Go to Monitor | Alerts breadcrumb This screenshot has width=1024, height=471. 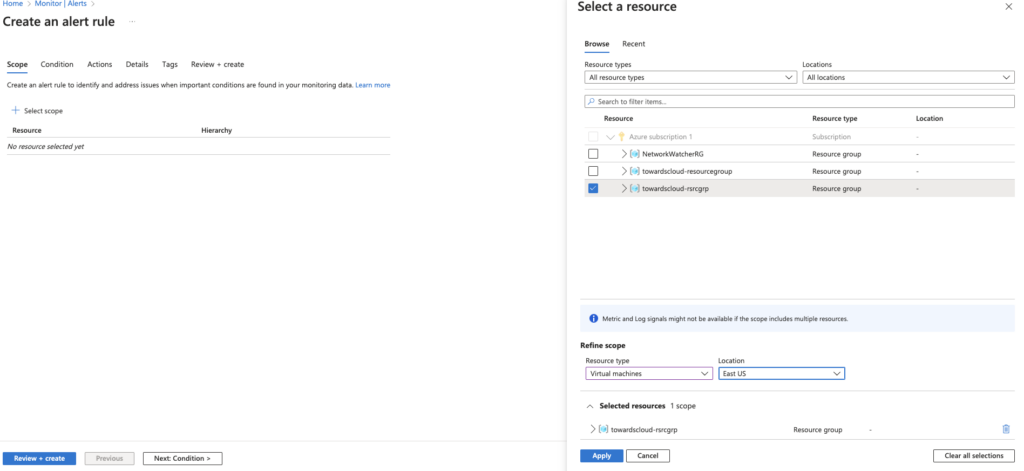[61, 3]
